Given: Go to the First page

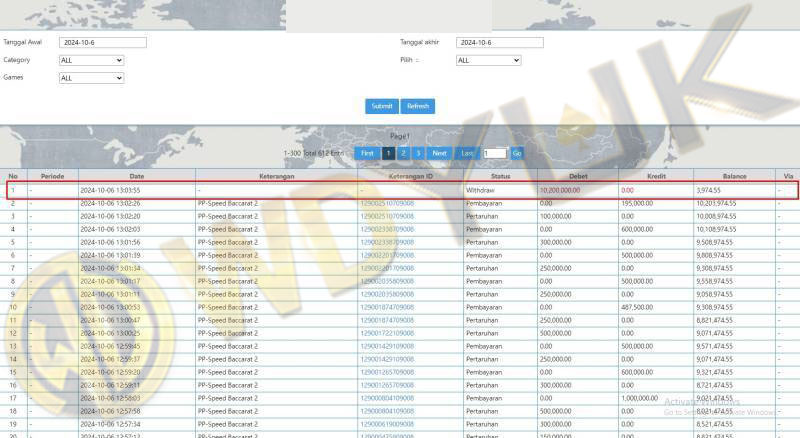Looking at the screenshot, I should tap(367, 153).
